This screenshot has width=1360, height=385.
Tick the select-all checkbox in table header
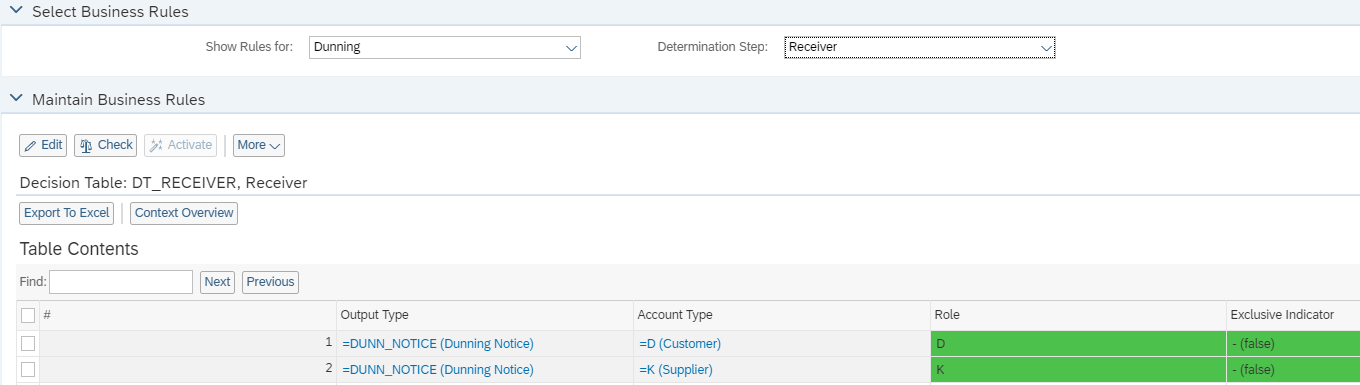click(28, 315)
